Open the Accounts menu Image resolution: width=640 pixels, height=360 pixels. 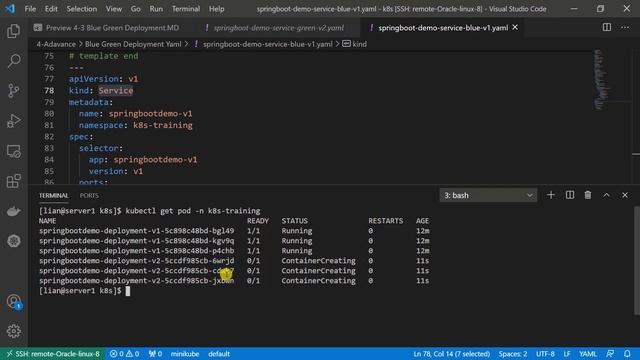coord(13,302)
